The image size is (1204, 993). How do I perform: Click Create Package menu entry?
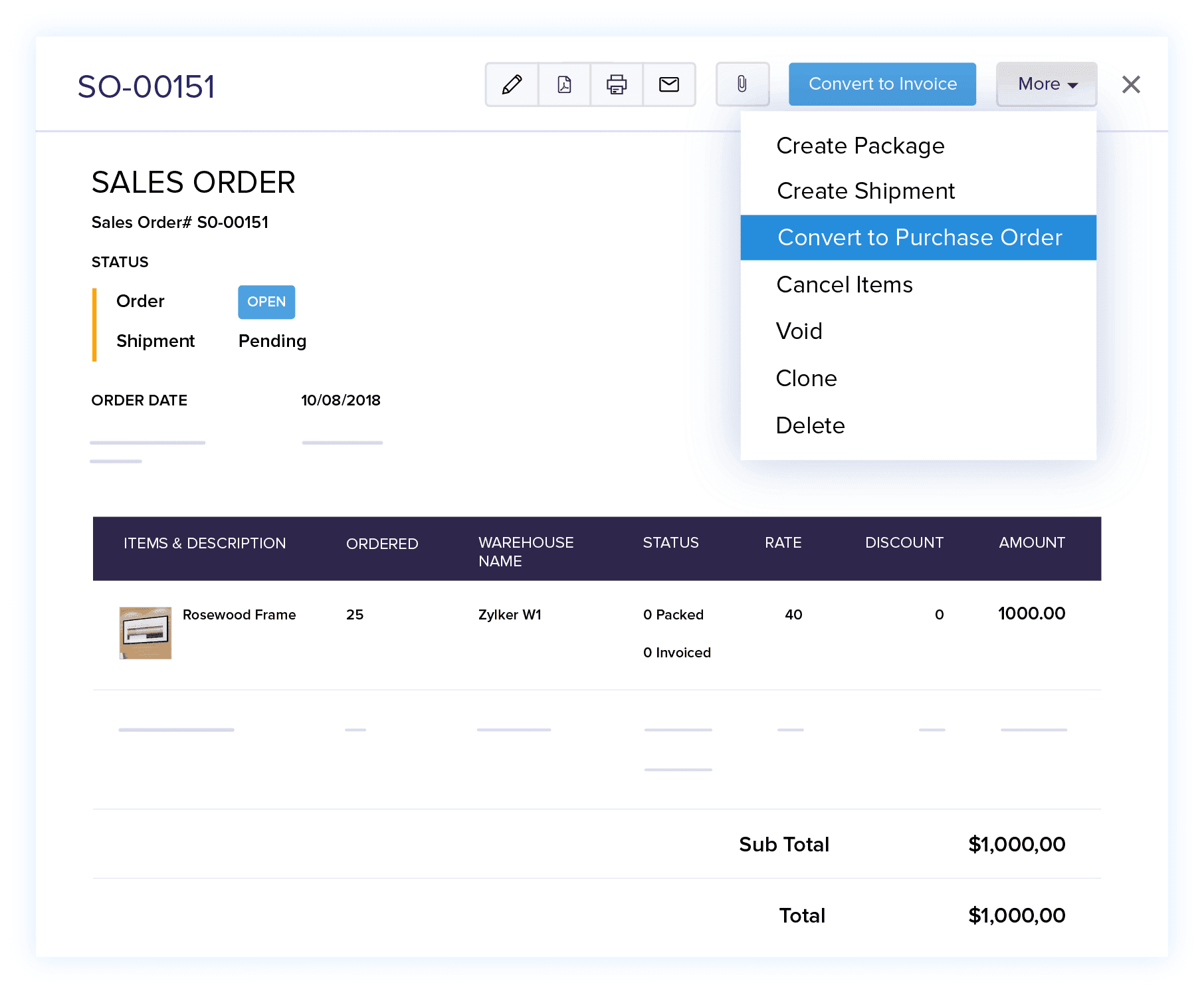click(x=860, y=146)
